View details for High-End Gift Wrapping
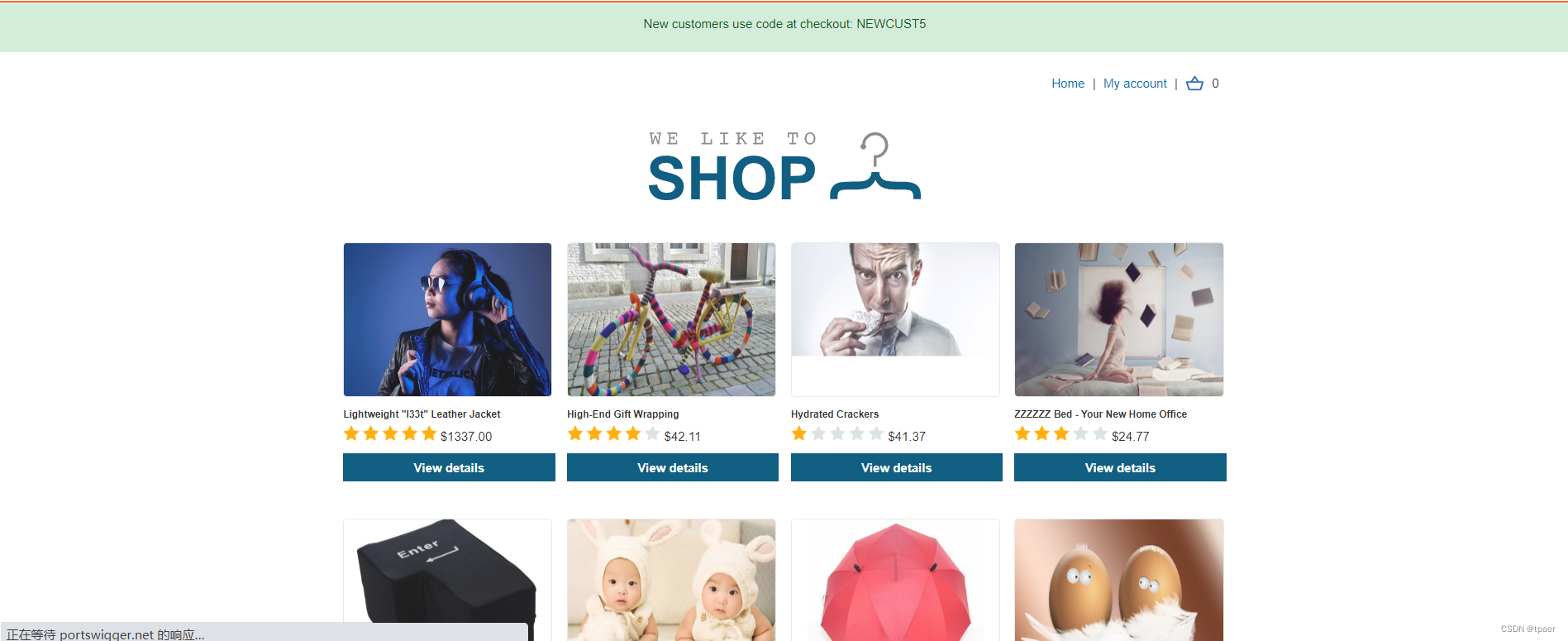1568x641 pixels. (x=673, y=467)
